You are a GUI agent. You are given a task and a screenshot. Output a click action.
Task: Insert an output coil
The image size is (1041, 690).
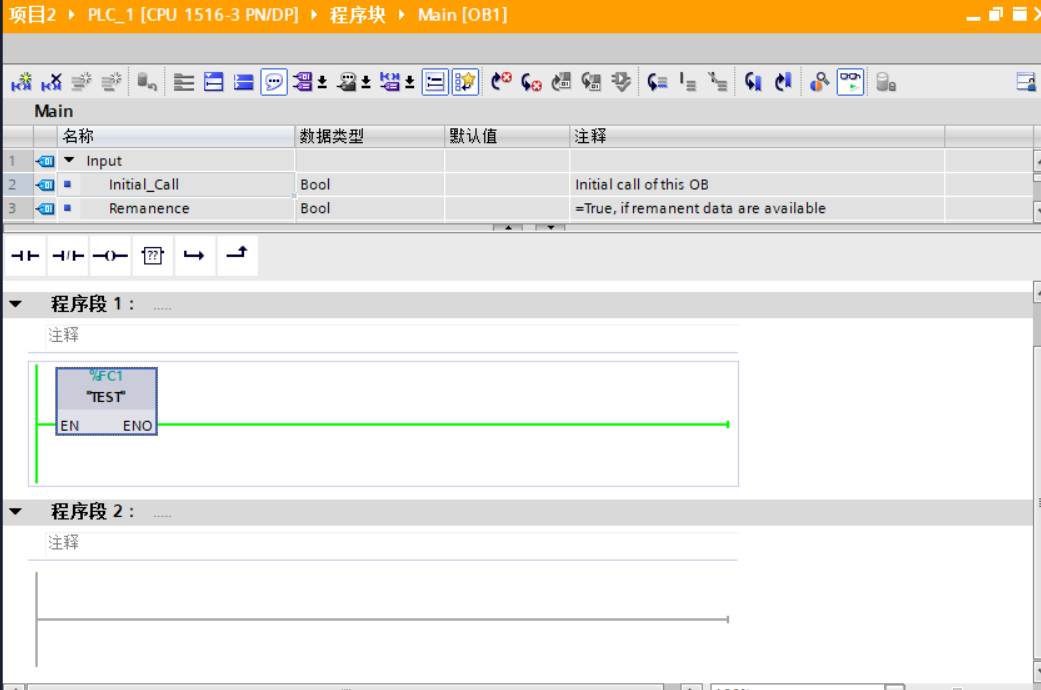coord(110,255)
